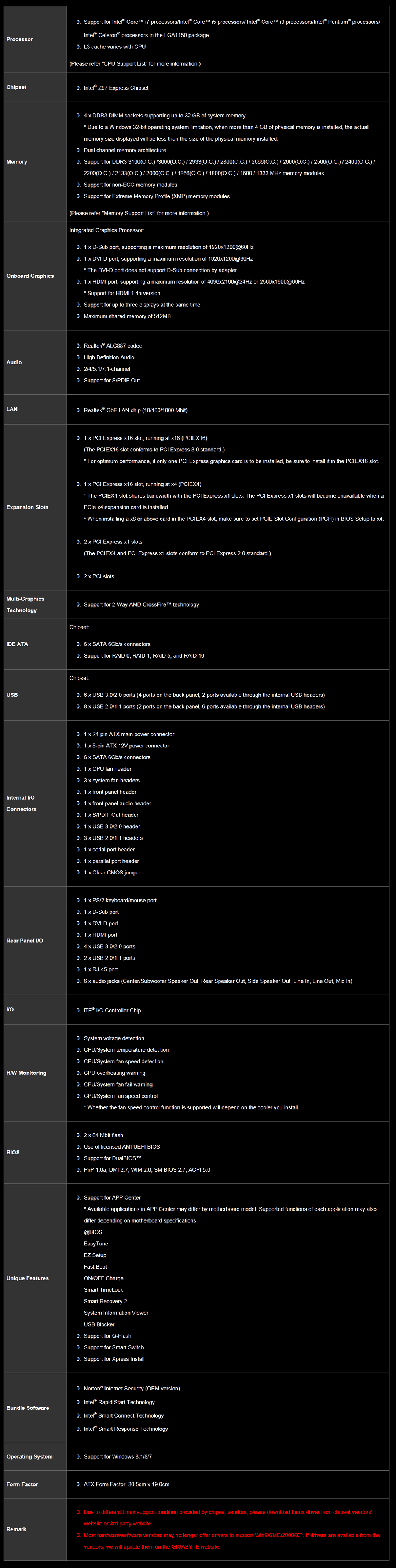Viewport: 396px width, 1568px height.
Task: Click the BIOS row label
Action: pos(13,1152)
